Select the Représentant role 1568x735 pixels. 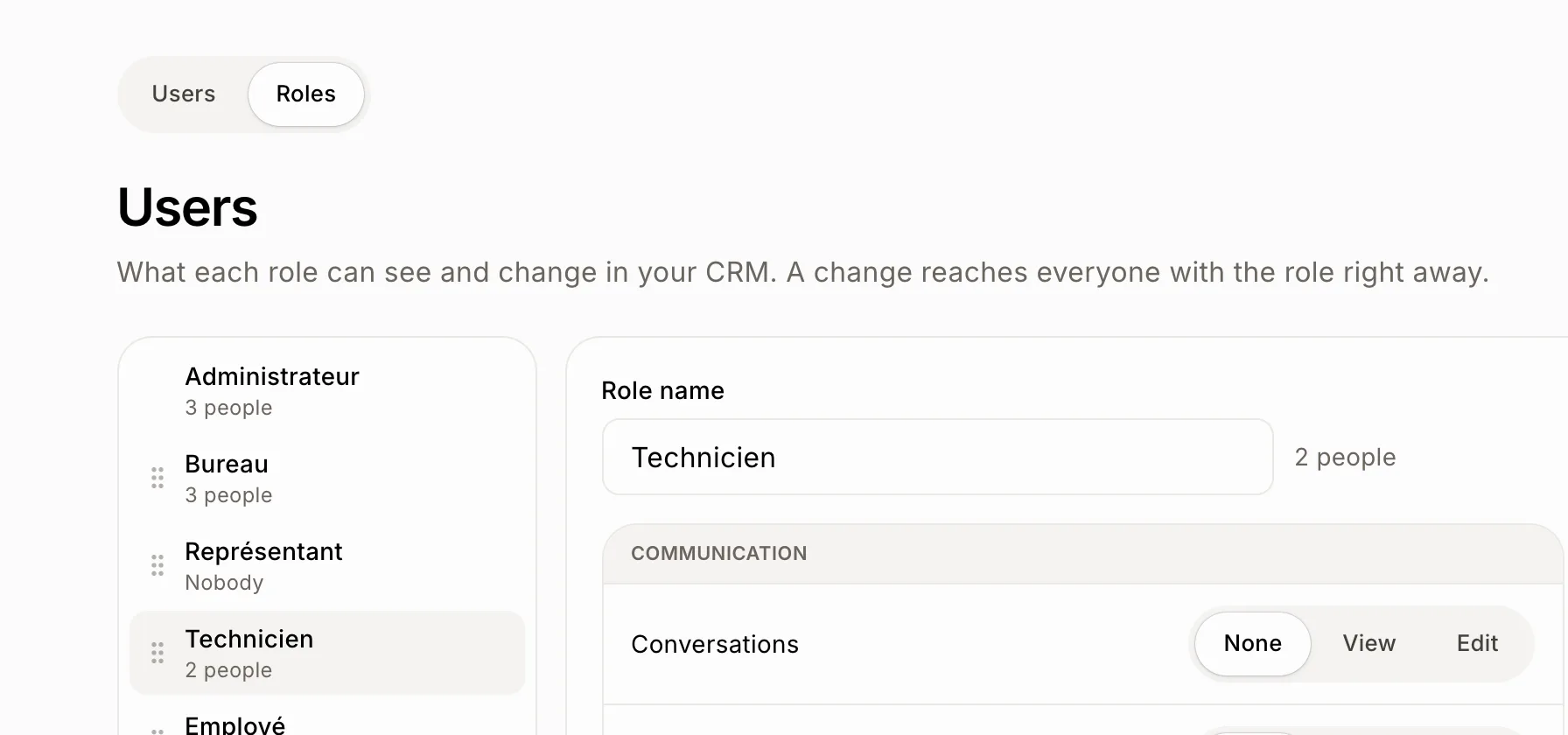point(327,566)
